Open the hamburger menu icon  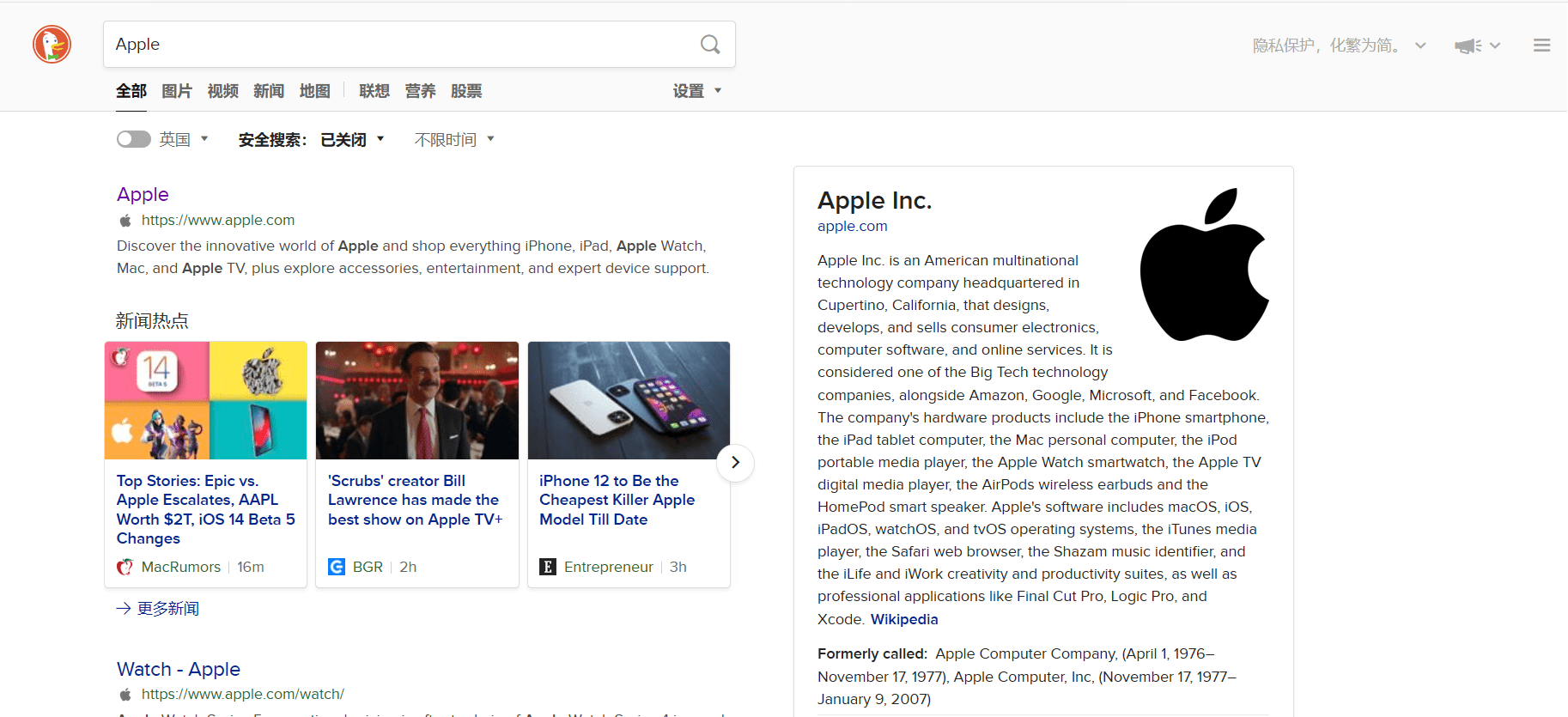(1541, 46)
